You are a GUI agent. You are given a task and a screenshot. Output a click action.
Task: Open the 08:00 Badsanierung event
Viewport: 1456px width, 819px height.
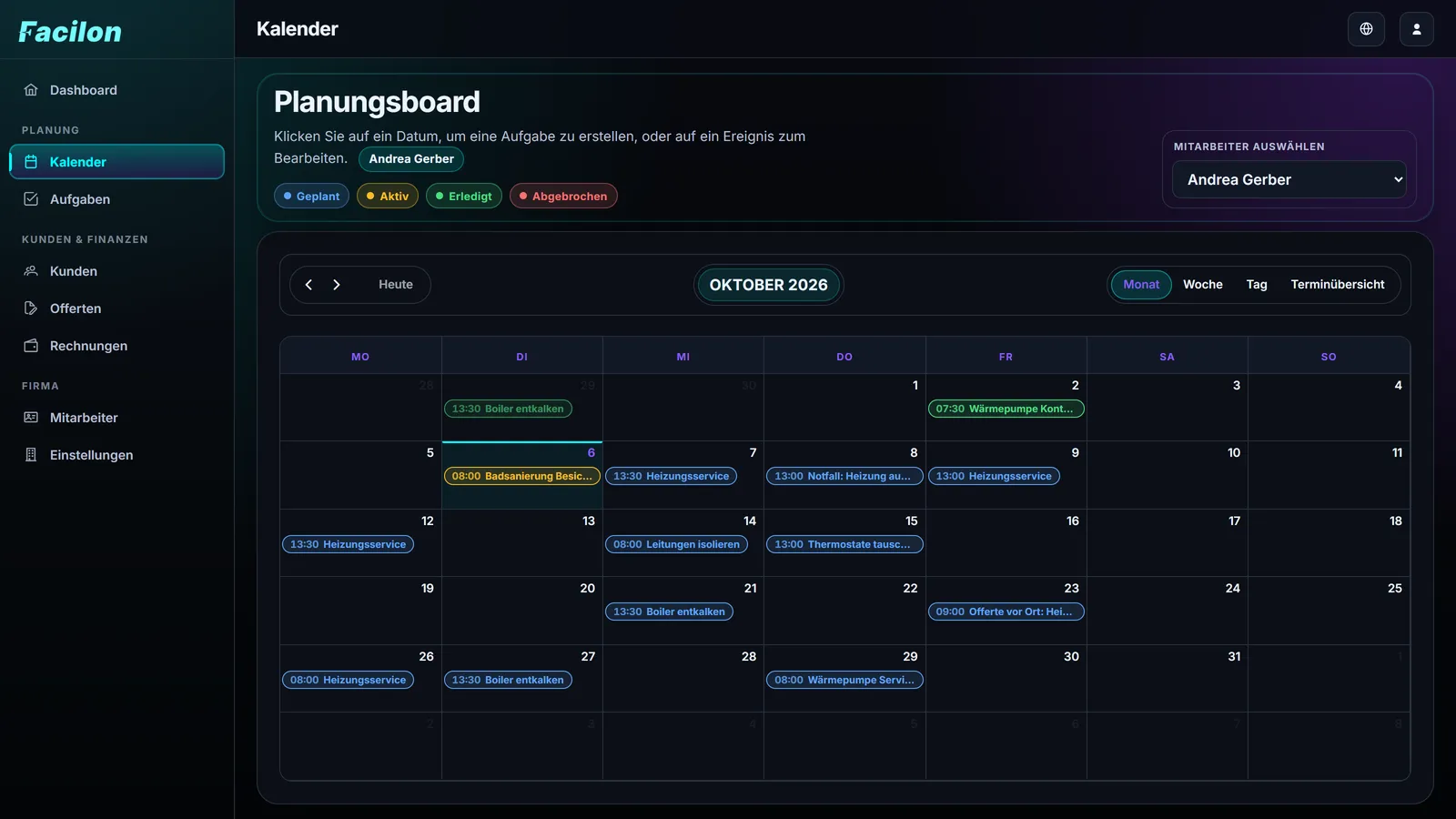point(522,476)
